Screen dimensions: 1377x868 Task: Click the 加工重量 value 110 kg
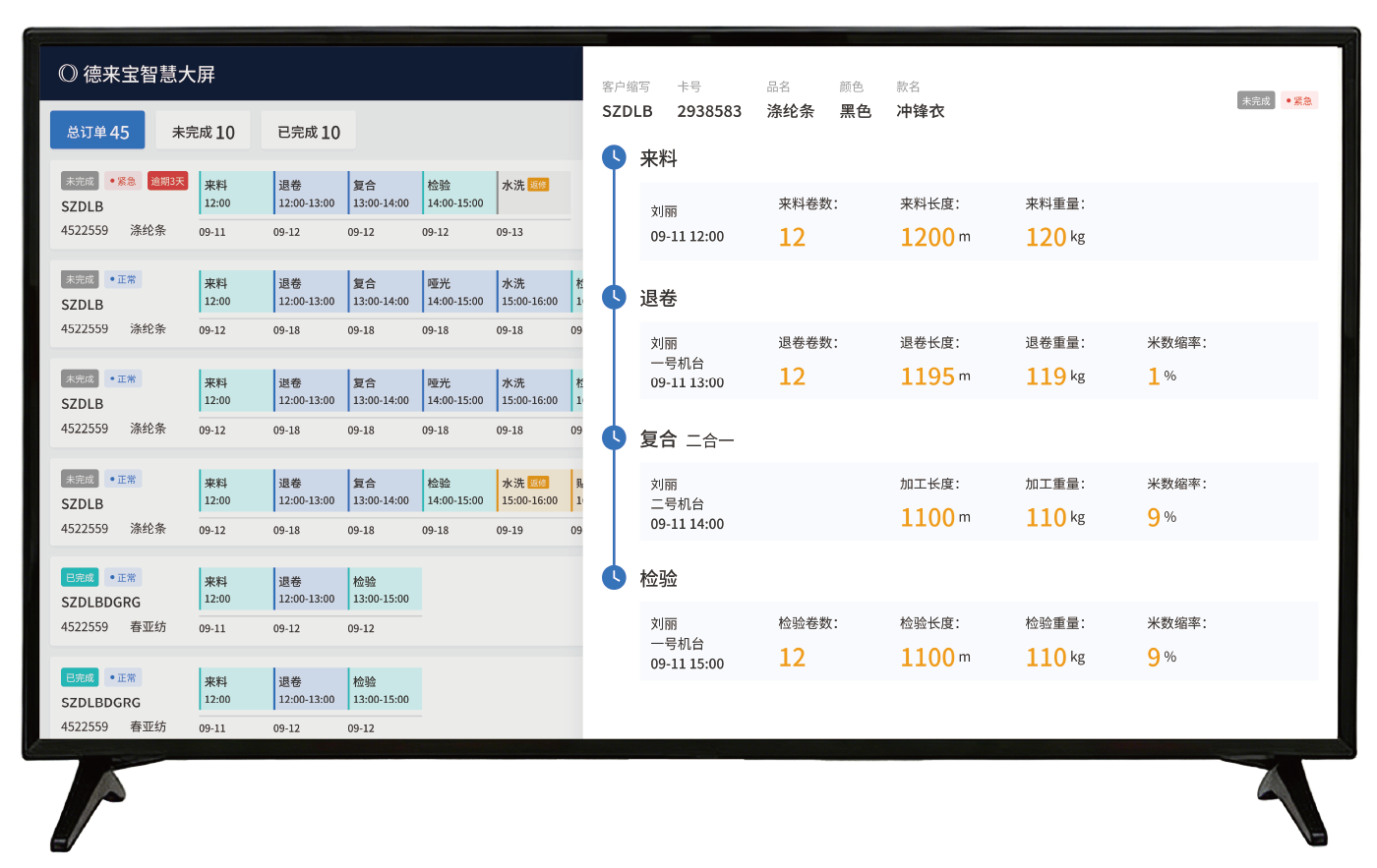[1054, 517]
